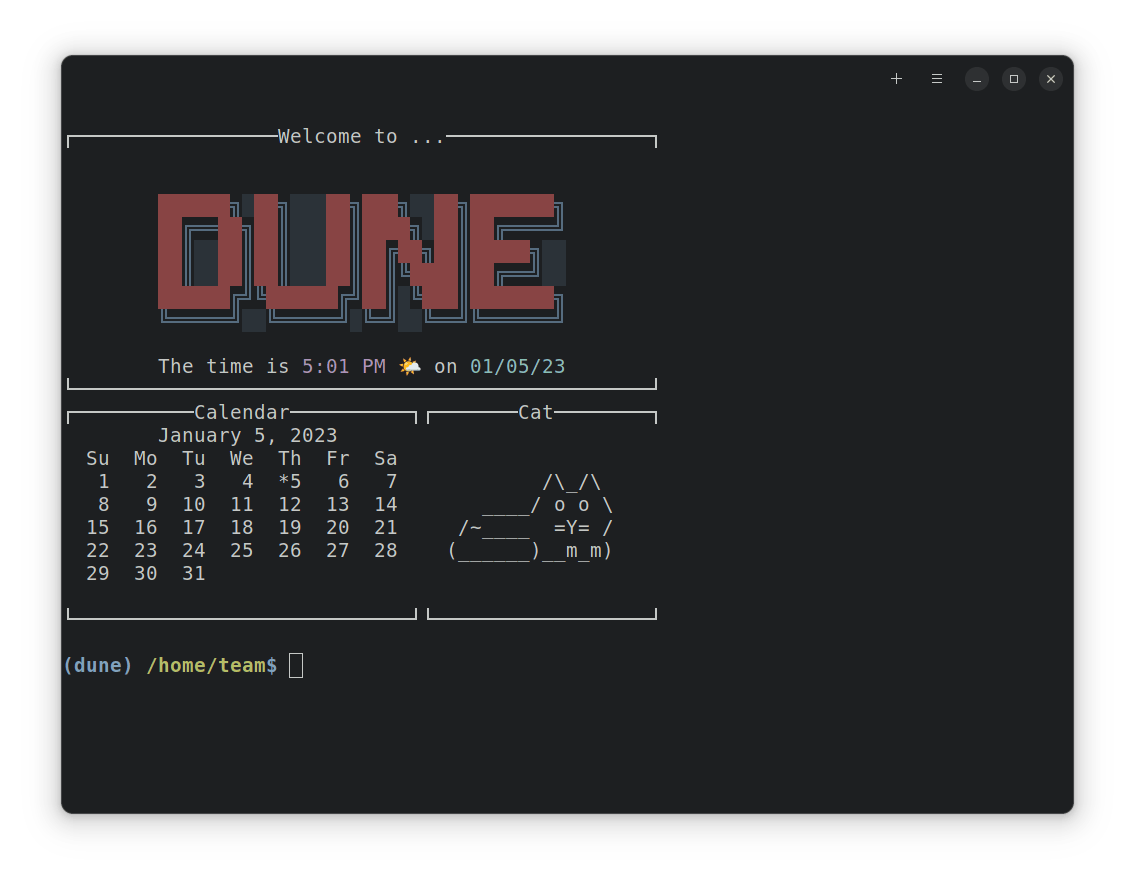Viewport: 1135px width, 881px height.
Task: Maximize the terminal window
Action: click(x=1014, y=79)
